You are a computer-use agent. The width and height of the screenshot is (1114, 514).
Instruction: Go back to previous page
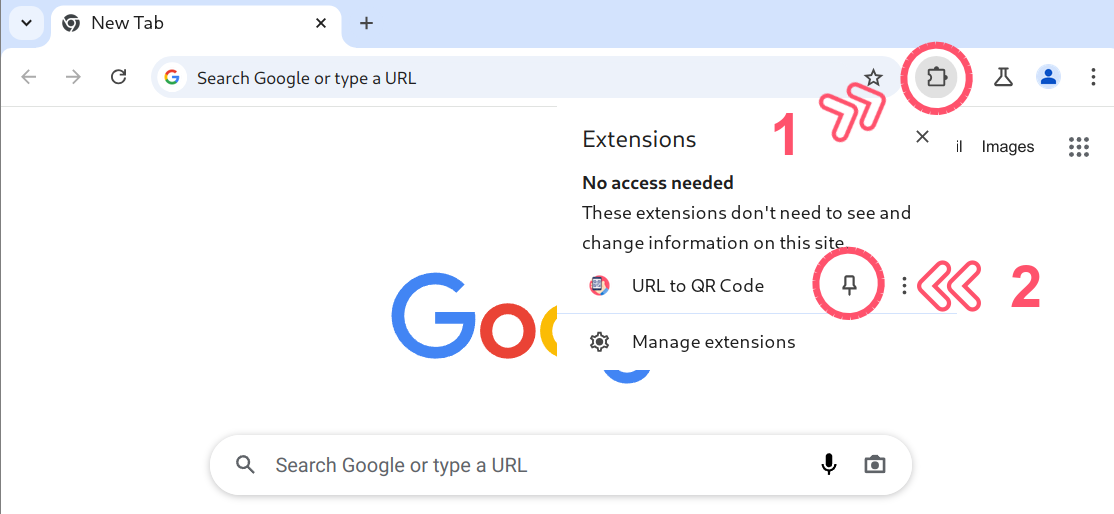tap(29, 77)
